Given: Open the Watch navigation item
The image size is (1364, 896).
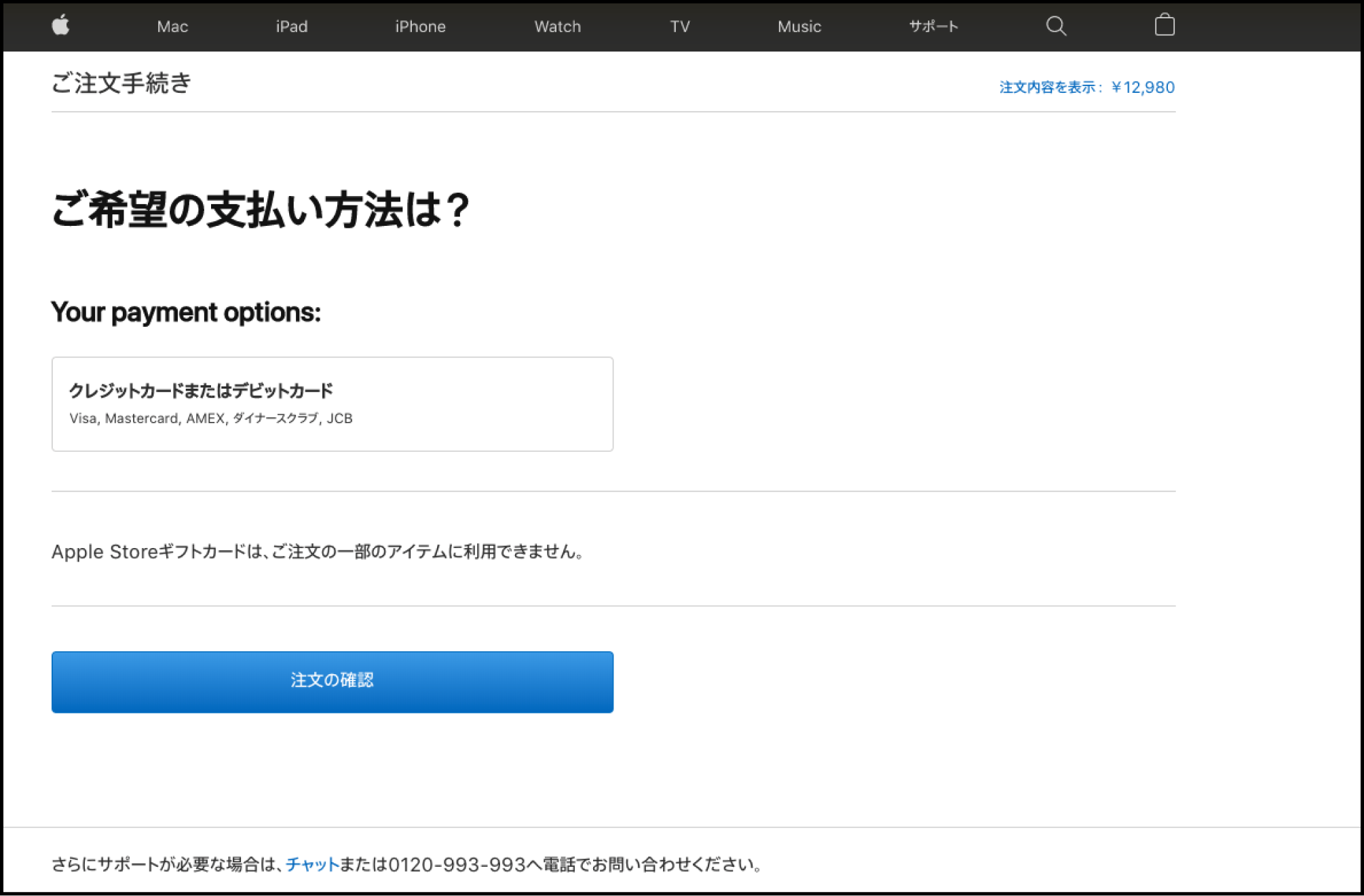Looking at the screenshot, I should (x=557, y=26).
